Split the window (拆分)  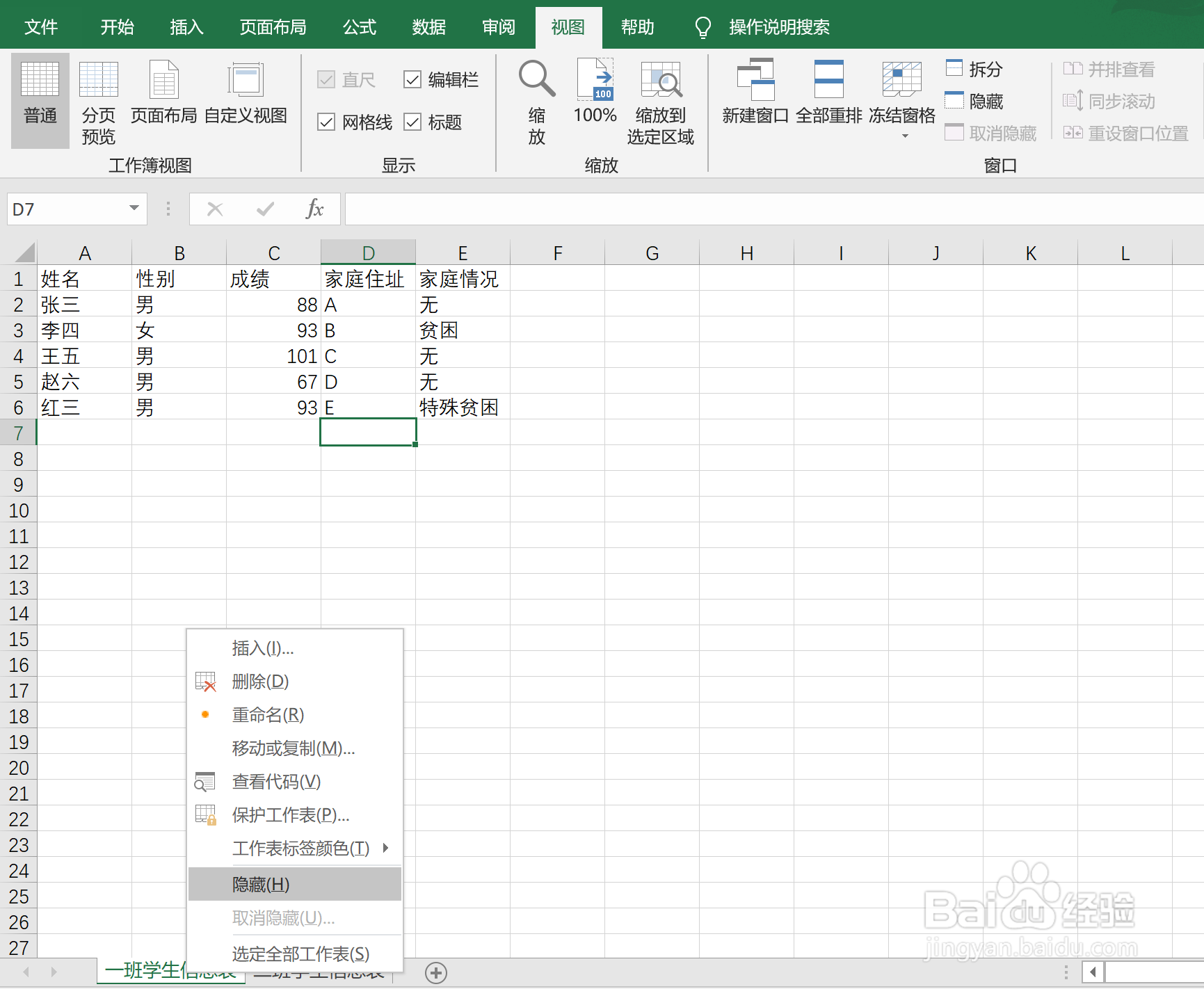tap(974, 69)
